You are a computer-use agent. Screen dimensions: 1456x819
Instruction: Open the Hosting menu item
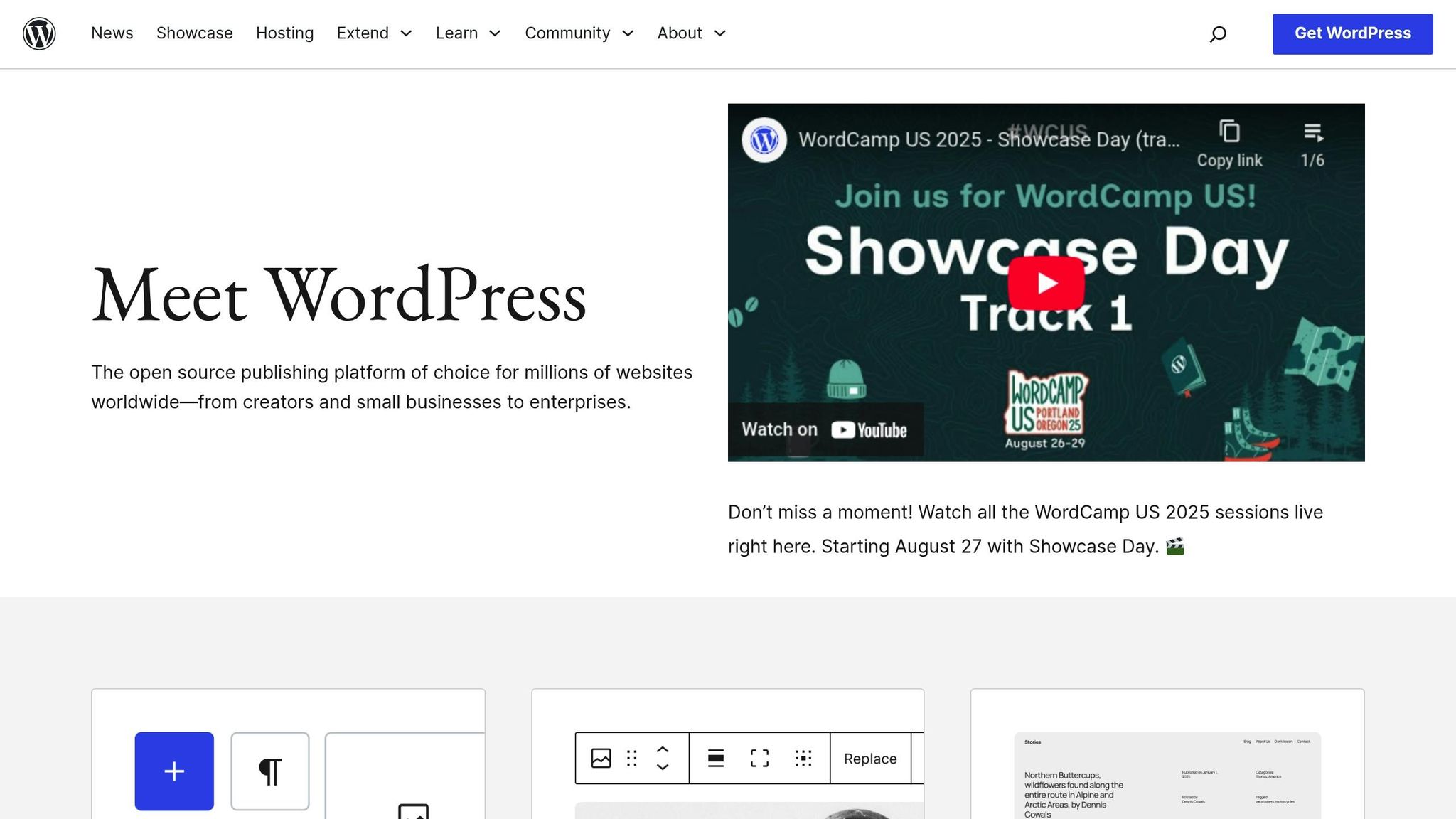click(x=284, y=33)
